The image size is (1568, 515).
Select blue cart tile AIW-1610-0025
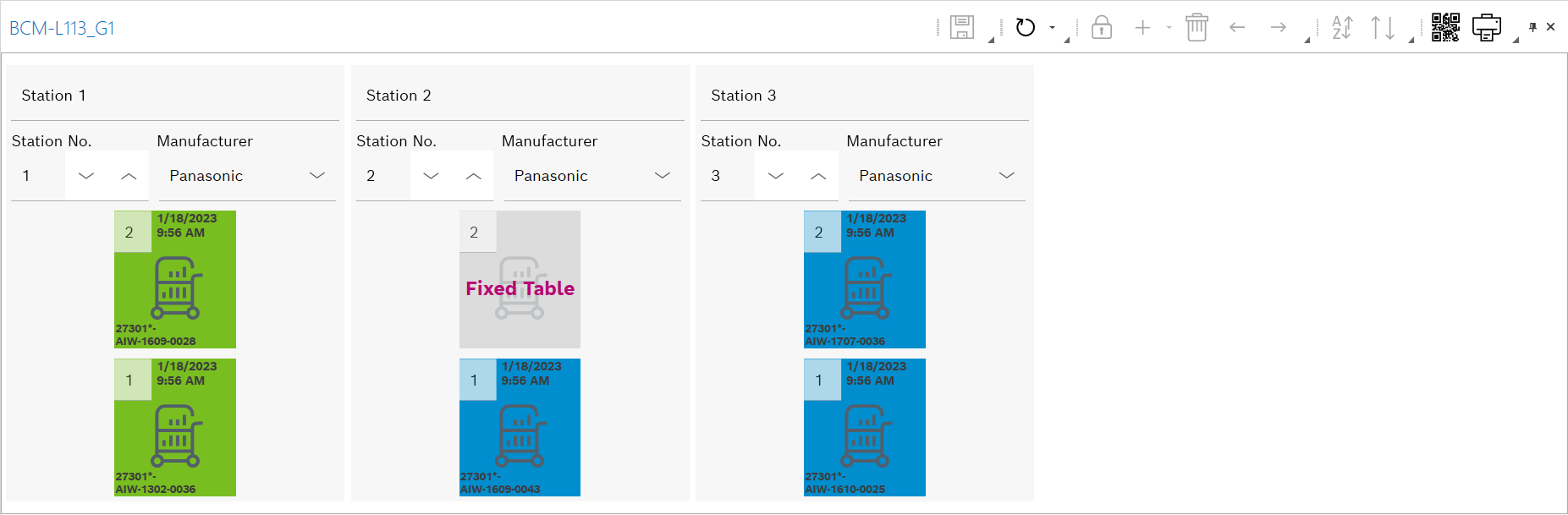click(x=865, y=427)
